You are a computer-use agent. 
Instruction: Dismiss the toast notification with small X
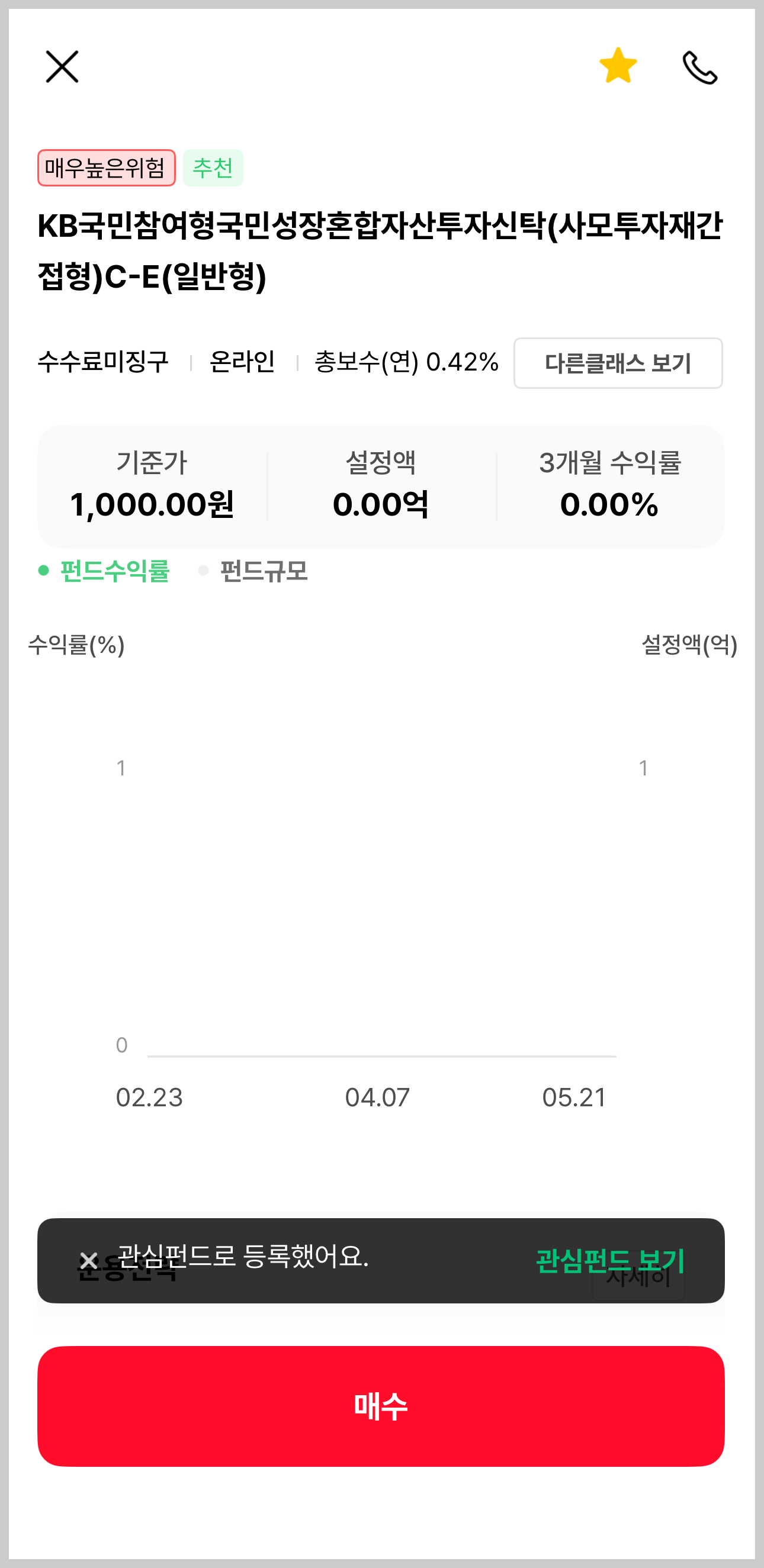point(89,1260)
